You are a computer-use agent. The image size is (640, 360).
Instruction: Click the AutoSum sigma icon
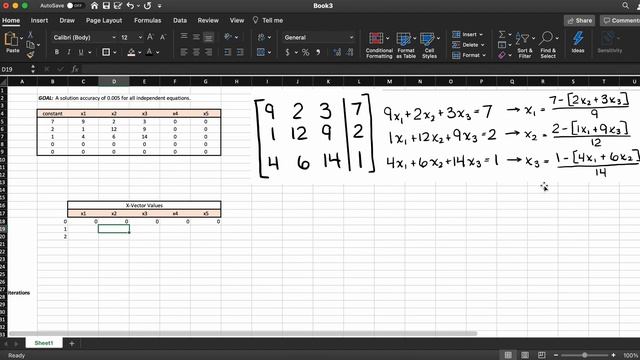[x=502, y=34]
